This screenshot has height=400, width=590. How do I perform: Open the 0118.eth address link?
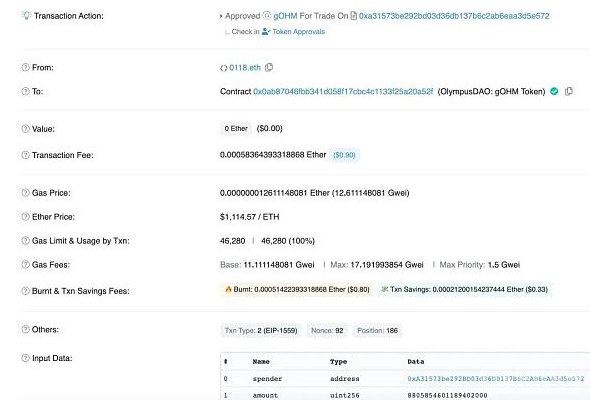pos(245,67)
